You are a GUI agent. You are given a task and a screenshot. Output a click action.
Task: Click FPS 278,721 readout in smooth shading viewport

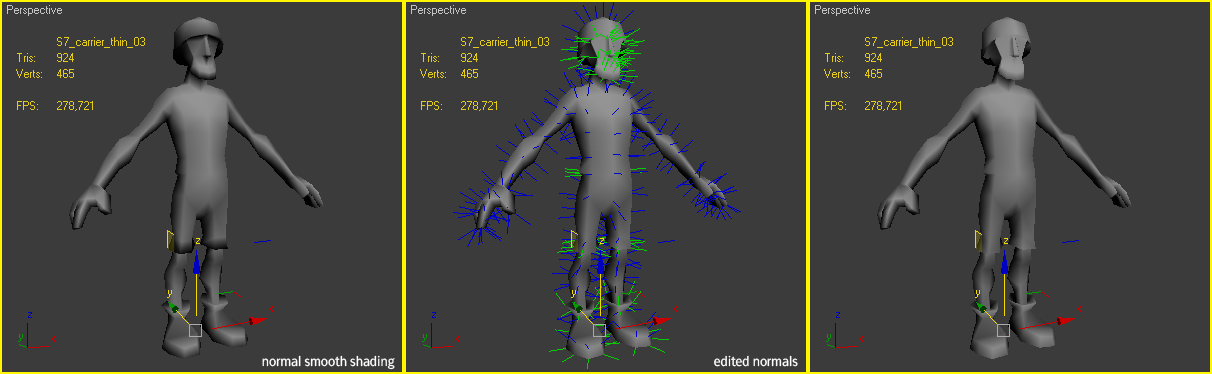click(x=56, y=105)
